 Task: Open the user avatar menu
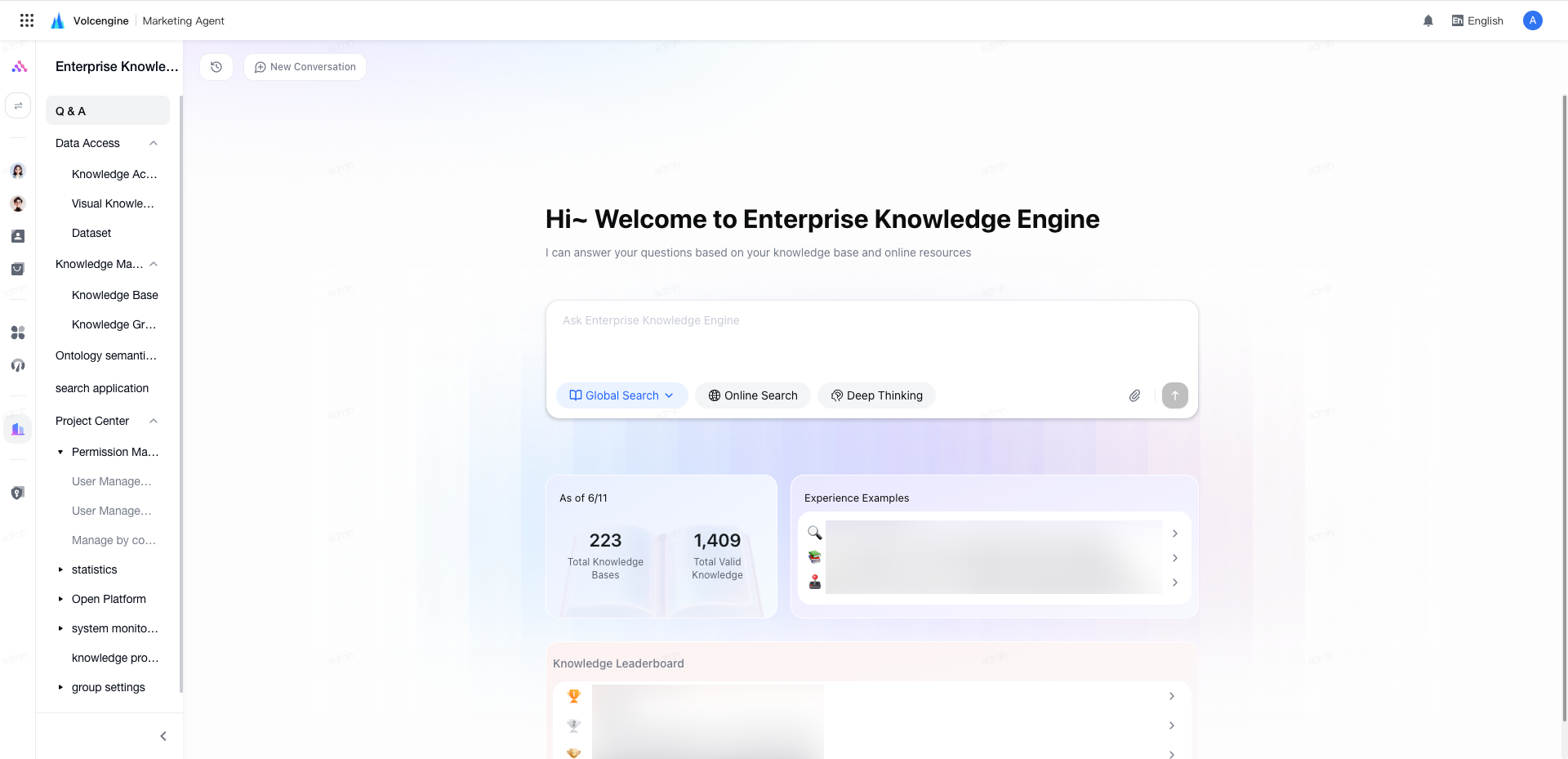pyautogui.click(x=1533, y=20)
